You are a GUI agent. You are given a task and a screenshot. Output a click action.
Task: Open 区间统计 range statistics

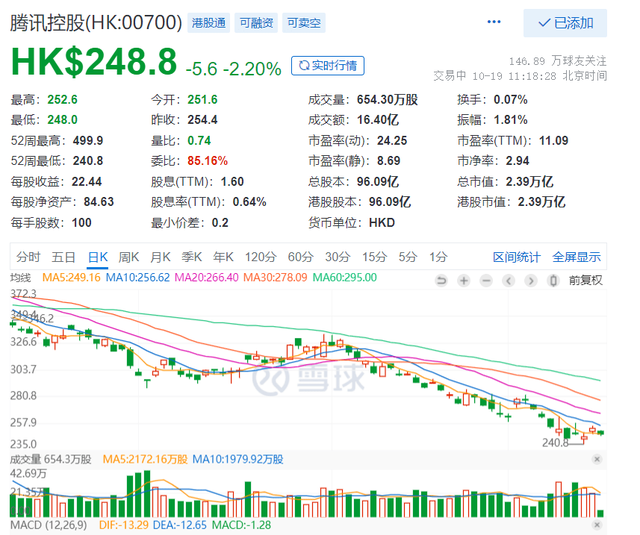(x=516, y=257)
